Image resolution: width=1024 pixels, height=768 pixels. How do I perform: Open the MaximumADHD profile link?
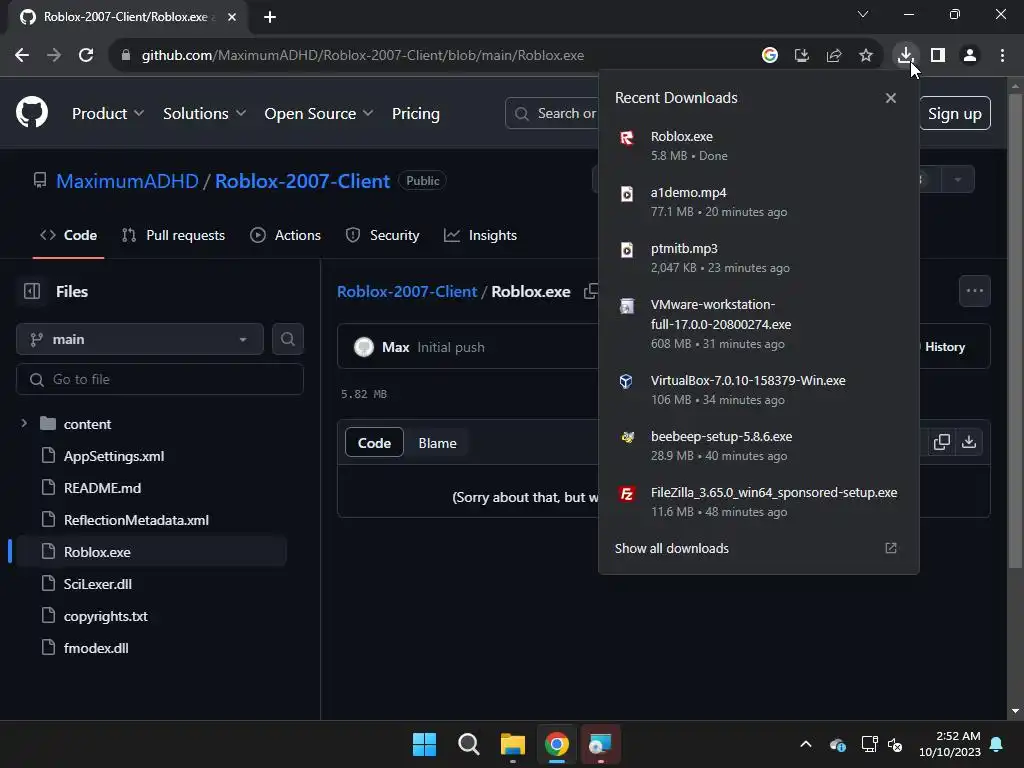point(127,181)
